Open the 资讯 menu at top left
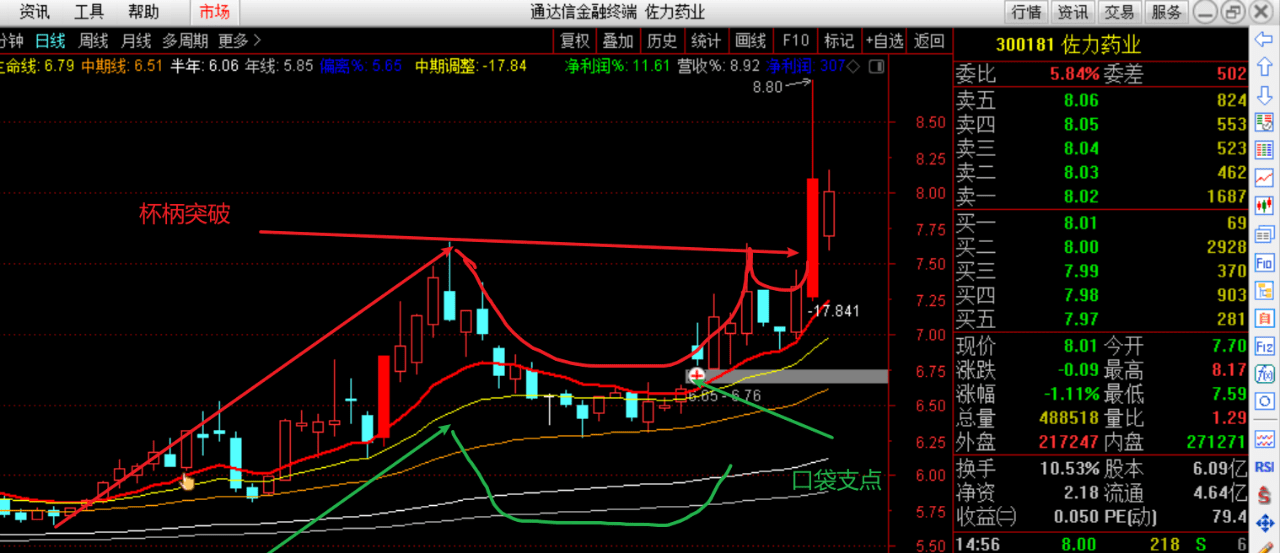 [x=35, y=12]
